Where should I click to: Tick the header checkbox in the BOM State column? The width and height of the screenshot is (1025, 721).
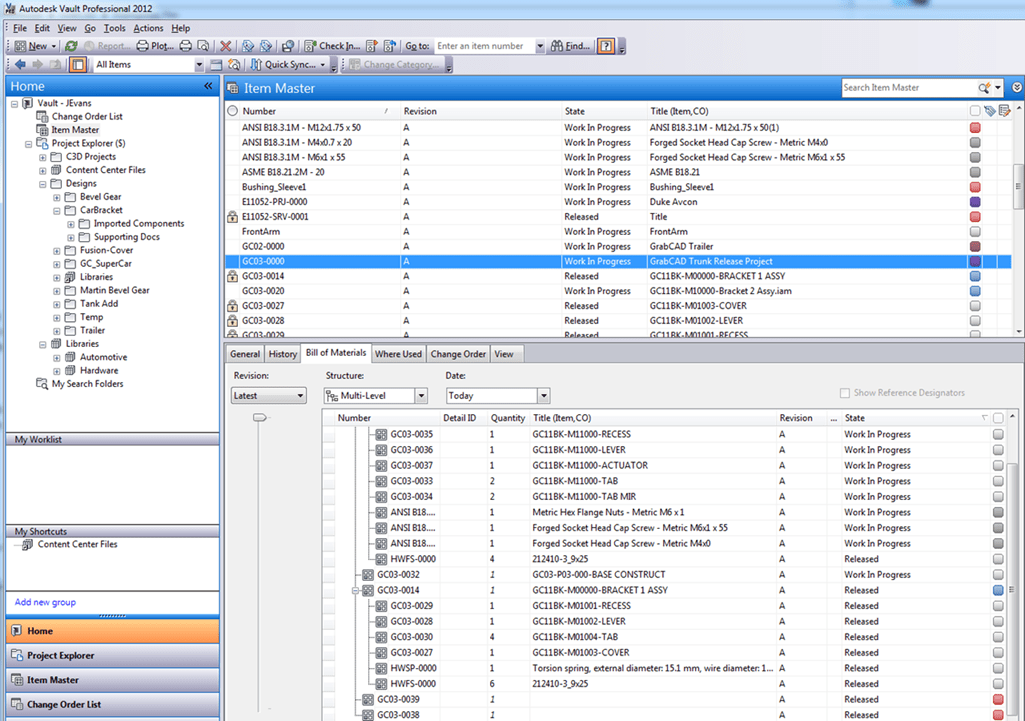(x=998, y=418)
